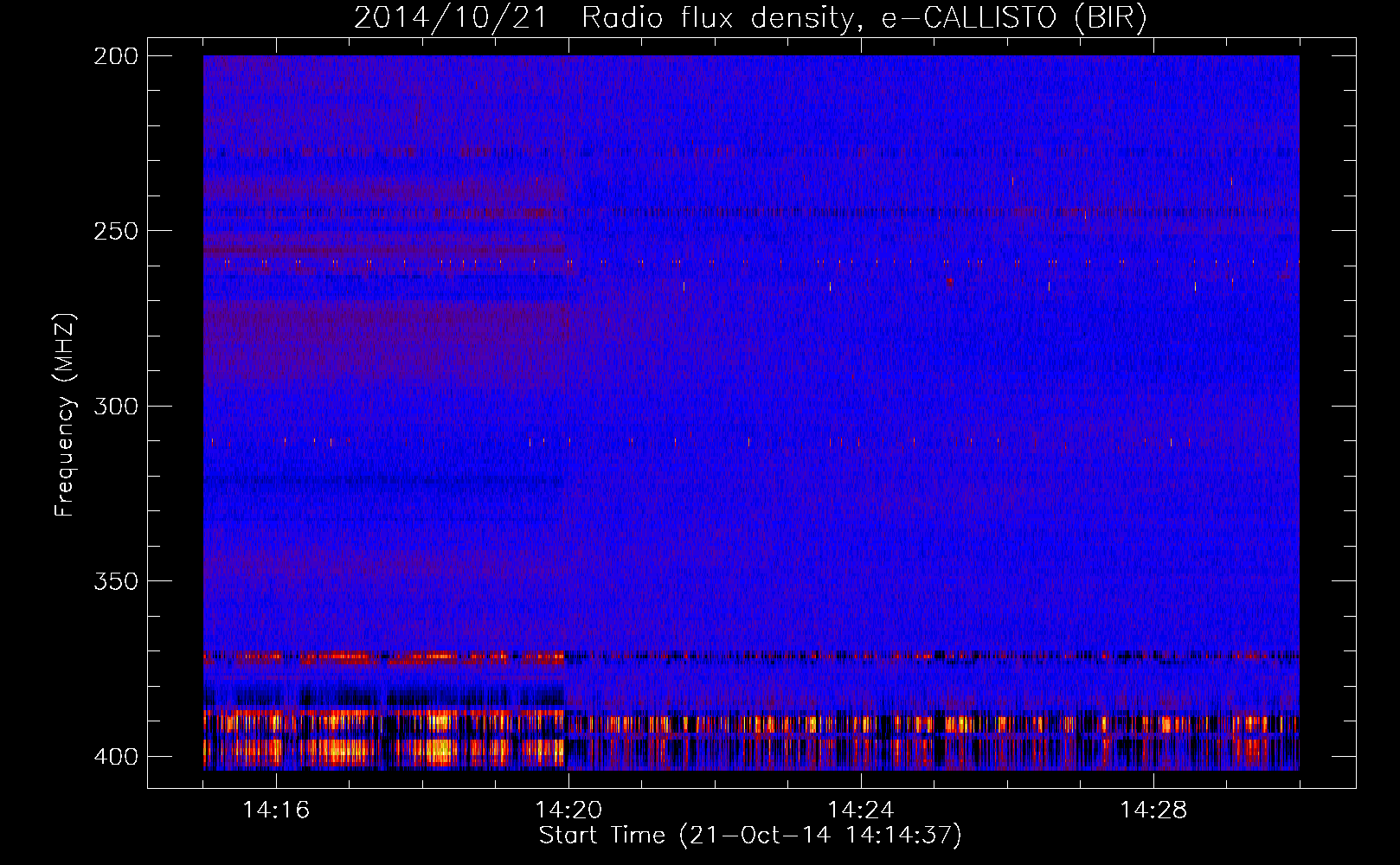
Task: Click the 14:24 time tick label
Action: [x=861, y=811]
